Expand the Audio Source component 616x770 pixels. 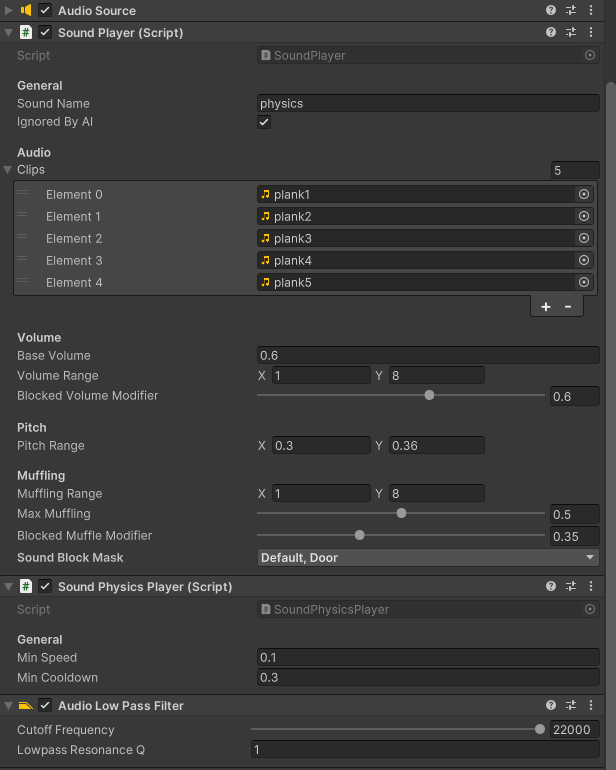point(9,9)
